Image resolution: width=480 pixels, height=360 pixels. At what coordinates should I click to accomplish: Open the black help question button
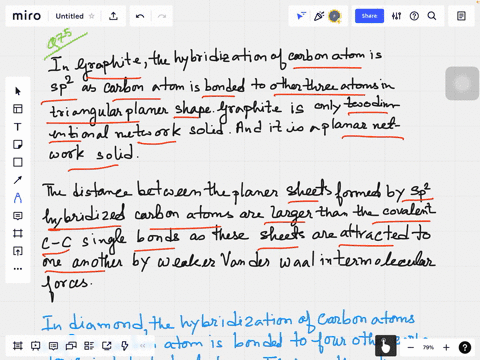click(x=465, y=347)
